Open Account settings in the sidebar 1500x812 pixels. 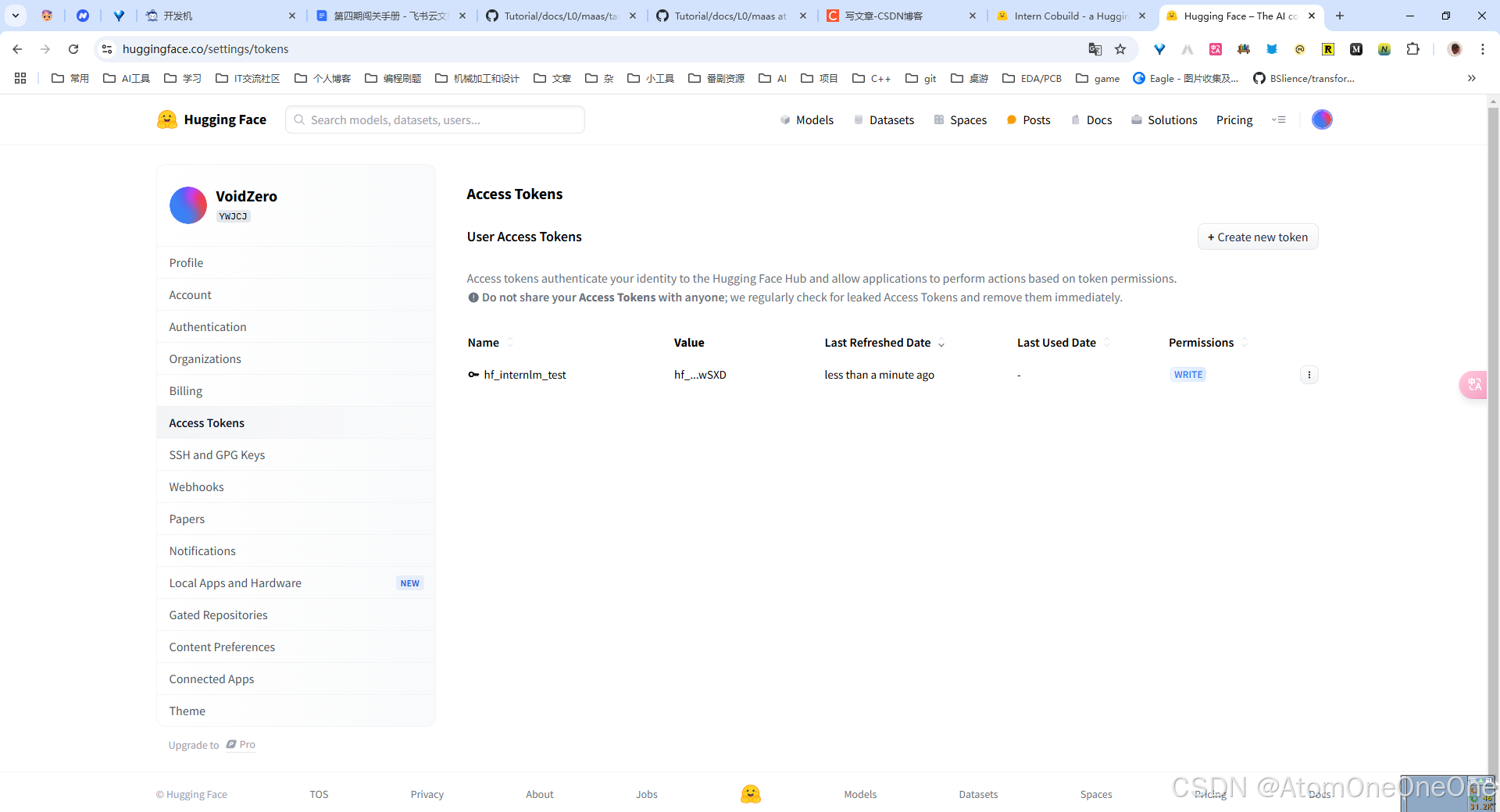tap(296, 294)
